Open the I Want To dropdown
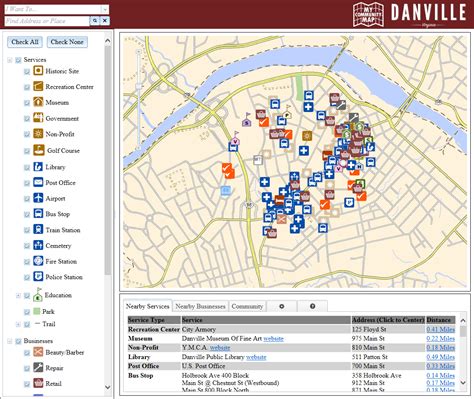Image resolution: width=474 pixels, height=399 pixels. [105, 9]
